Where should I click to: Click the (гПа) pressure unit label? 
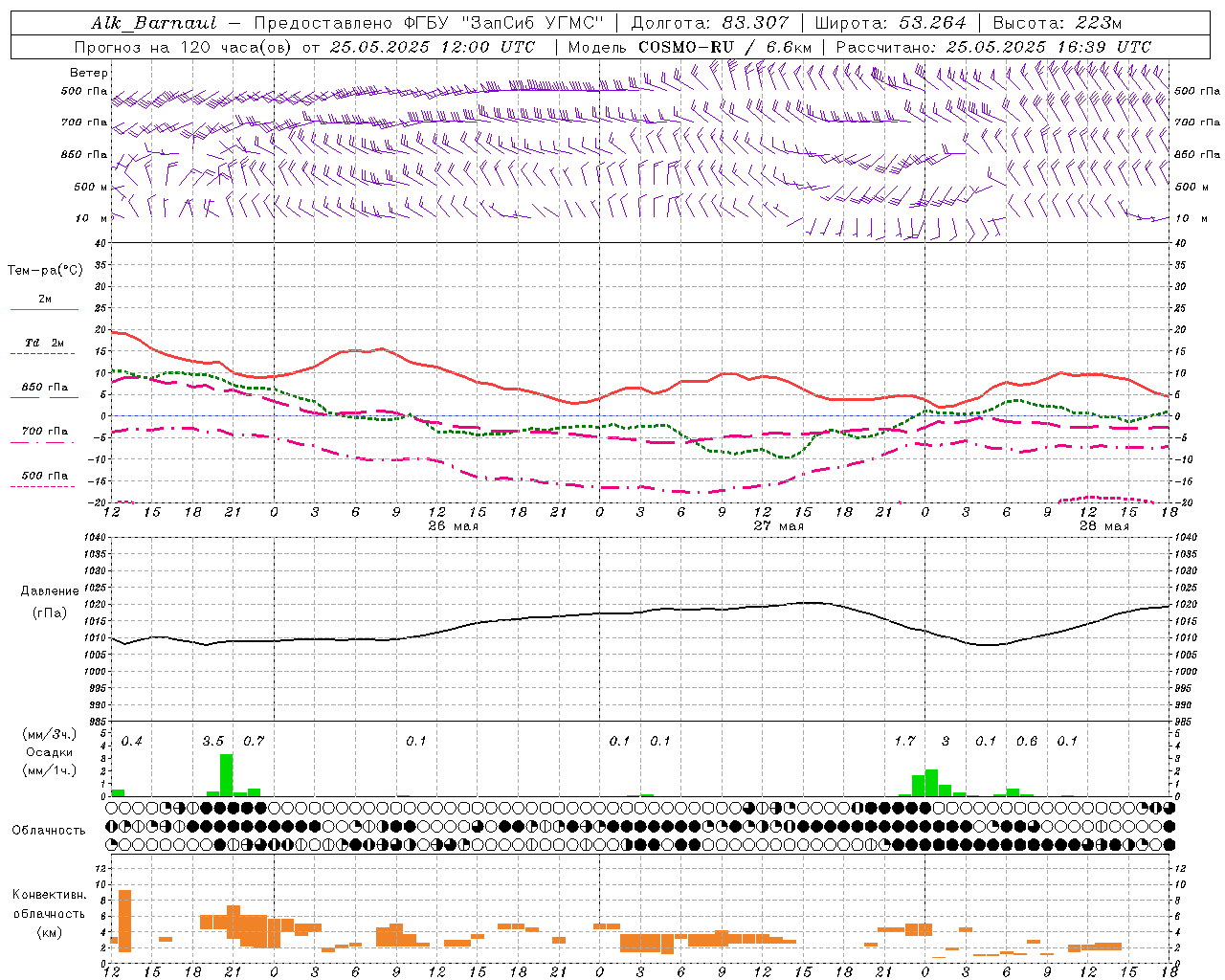(50, 613)
